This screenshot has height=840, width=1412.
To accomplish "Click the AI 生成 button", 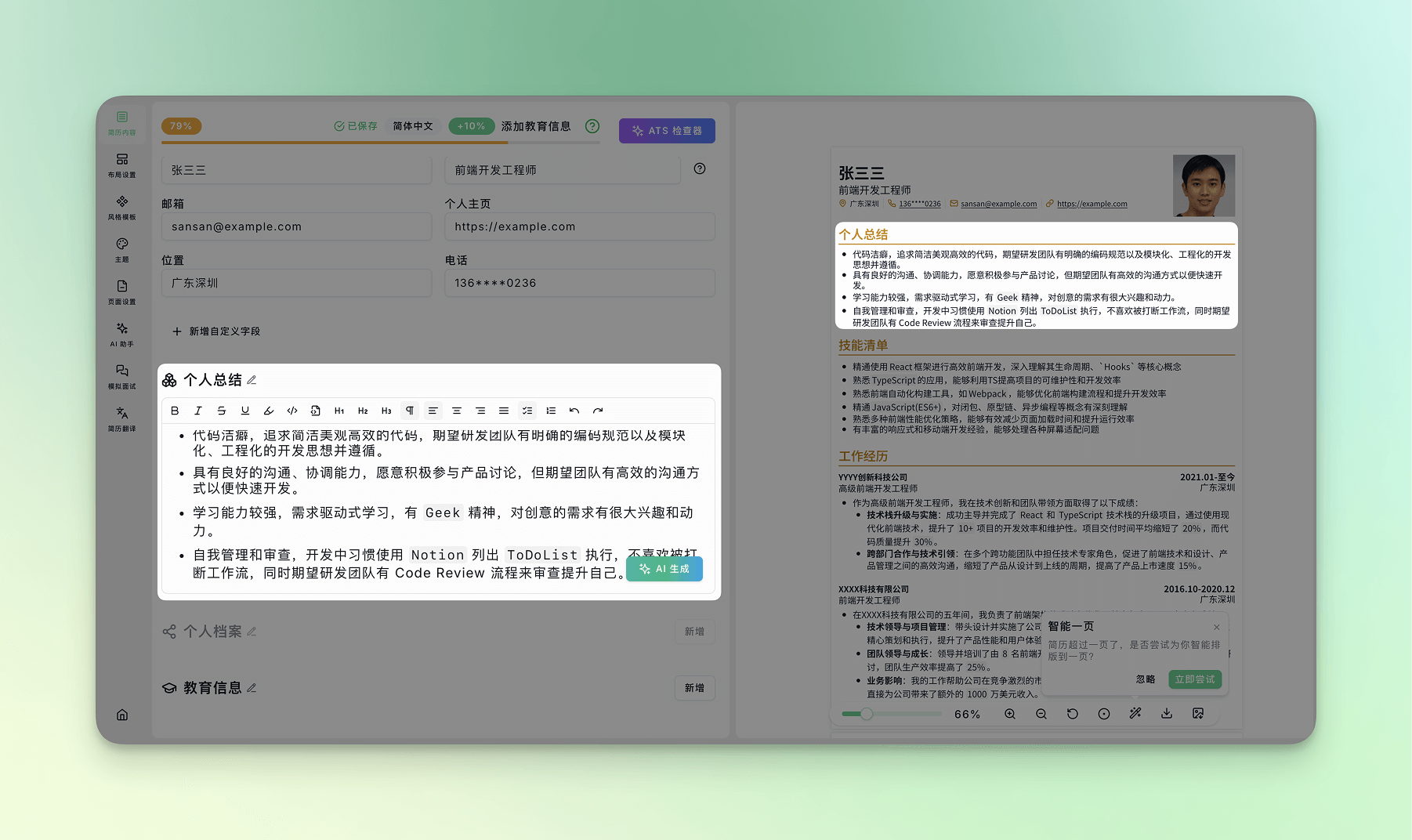I will click(664, 569).
